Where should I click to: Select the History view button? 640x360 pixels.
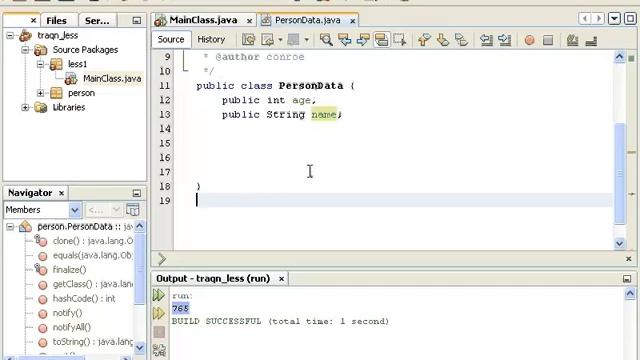pos(211,40)
